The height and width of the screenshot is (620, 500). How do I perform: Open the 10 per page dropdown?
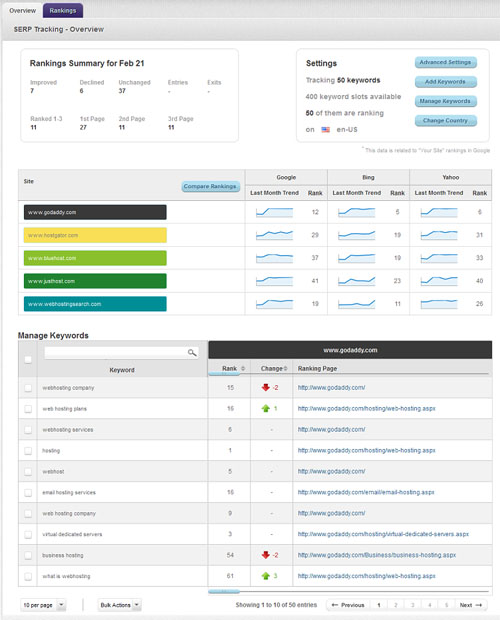coord(43,605)
